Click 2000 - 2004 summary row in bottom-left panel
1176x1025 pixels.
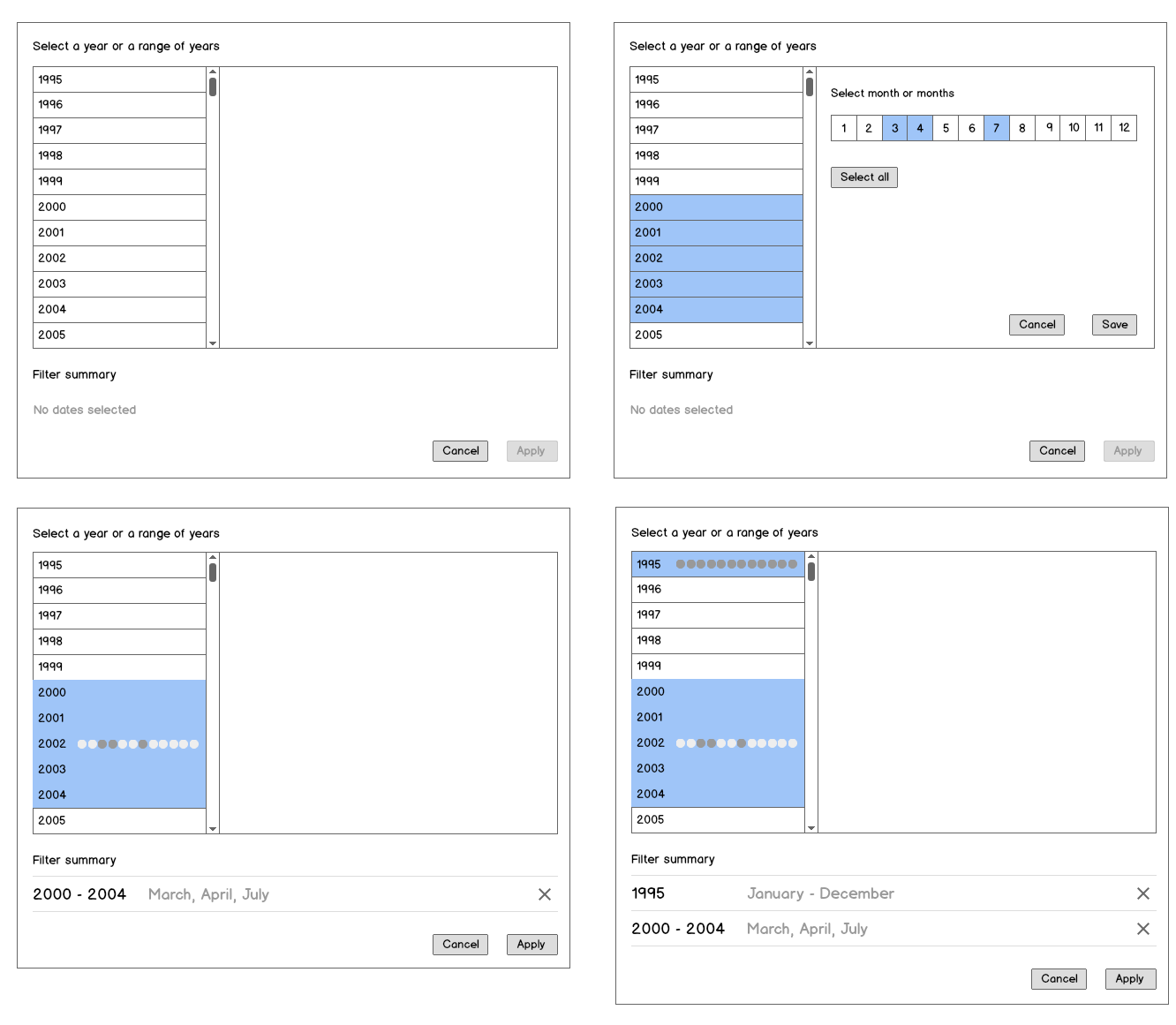(295, 894)
